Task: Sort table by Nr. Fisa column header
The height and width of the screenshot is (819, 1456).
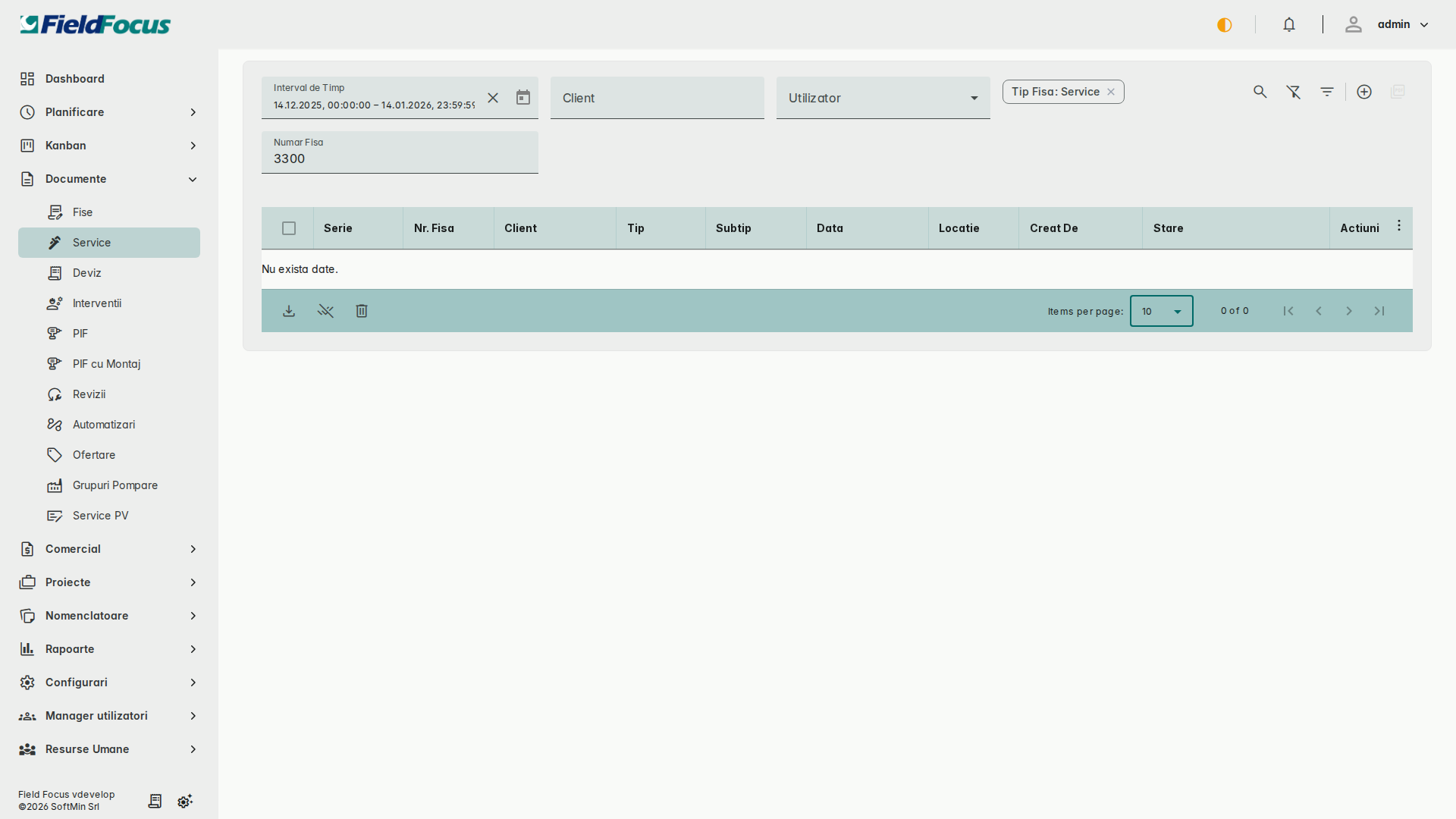Action: tap(434, 228)
